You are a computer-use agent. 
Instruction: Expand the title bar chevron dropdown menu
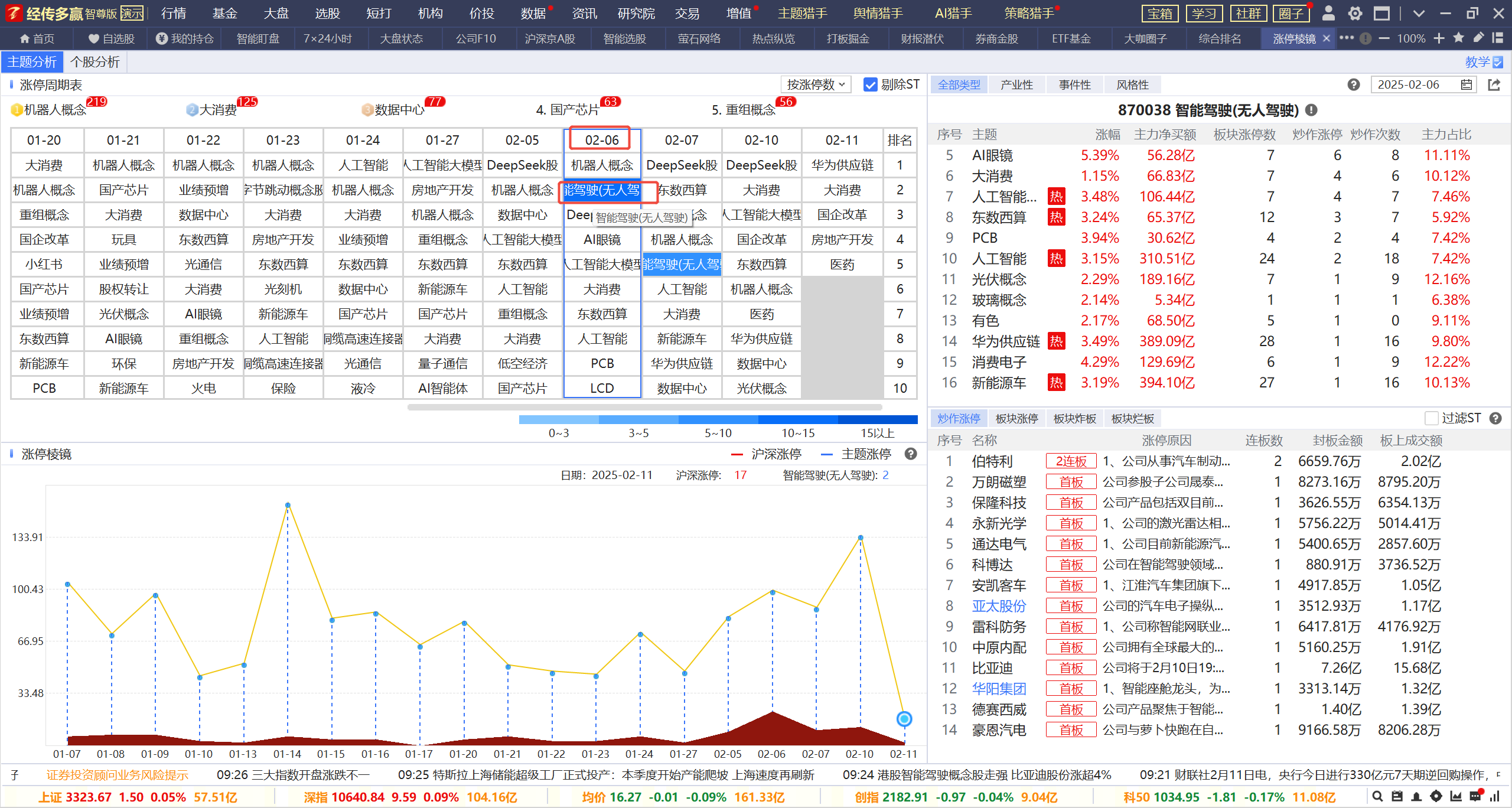pyautogui.click(x=1419, y=13)
